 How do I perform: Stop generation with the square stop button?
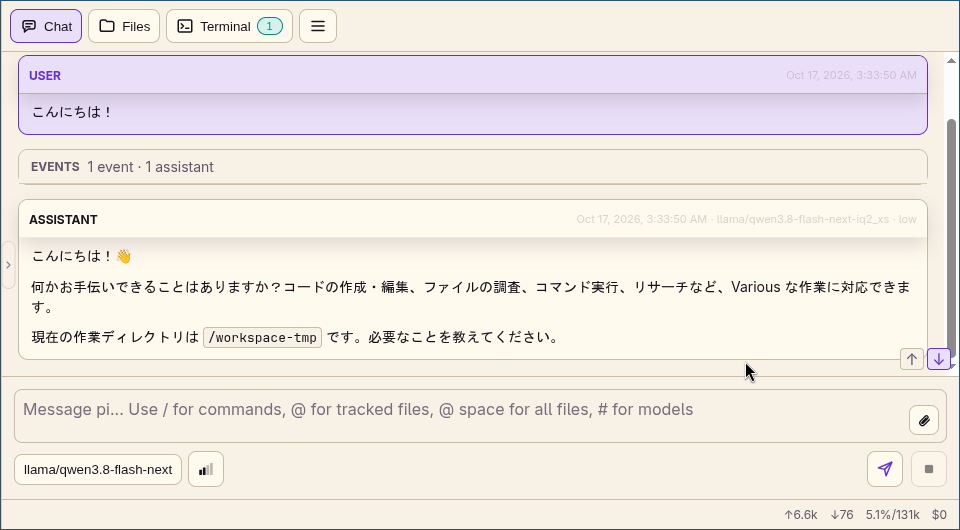pos(929,469)
